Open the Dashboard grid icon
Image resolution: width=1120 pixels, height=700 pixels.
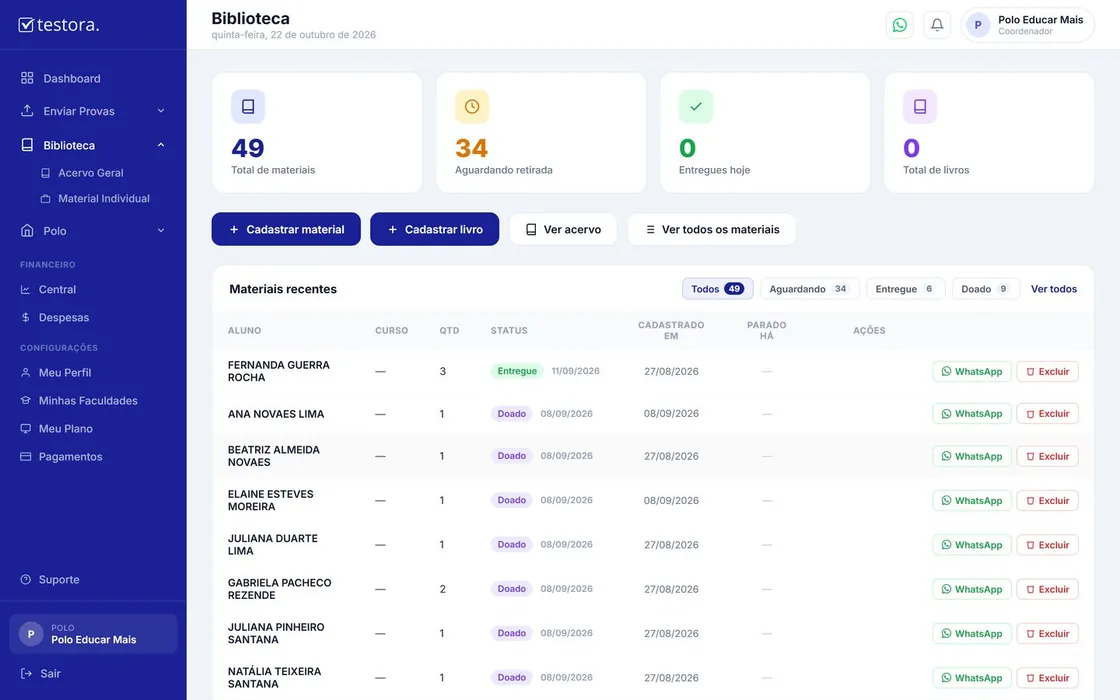tap(27, 78)
